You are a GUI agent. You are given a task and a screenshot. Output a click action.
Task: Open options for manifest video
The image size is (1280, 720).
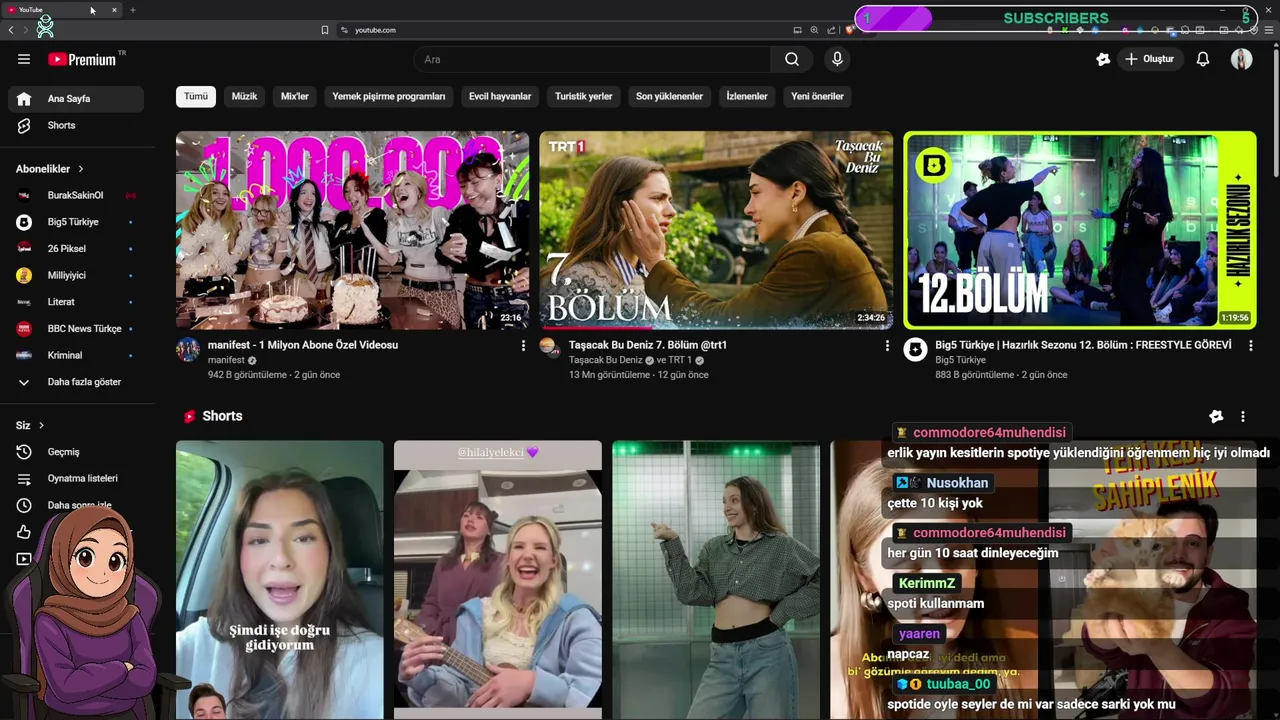[x=523, y=345]
